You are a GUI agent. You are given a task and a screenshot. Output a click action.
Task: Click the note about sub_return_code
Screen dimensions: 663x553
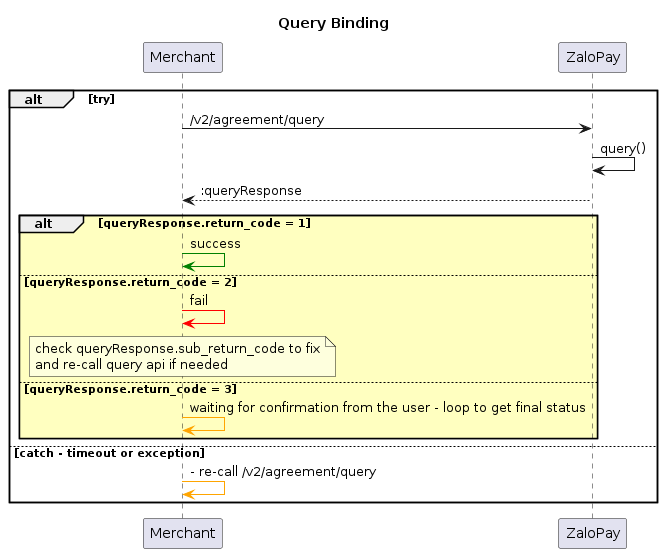[182, 356]
